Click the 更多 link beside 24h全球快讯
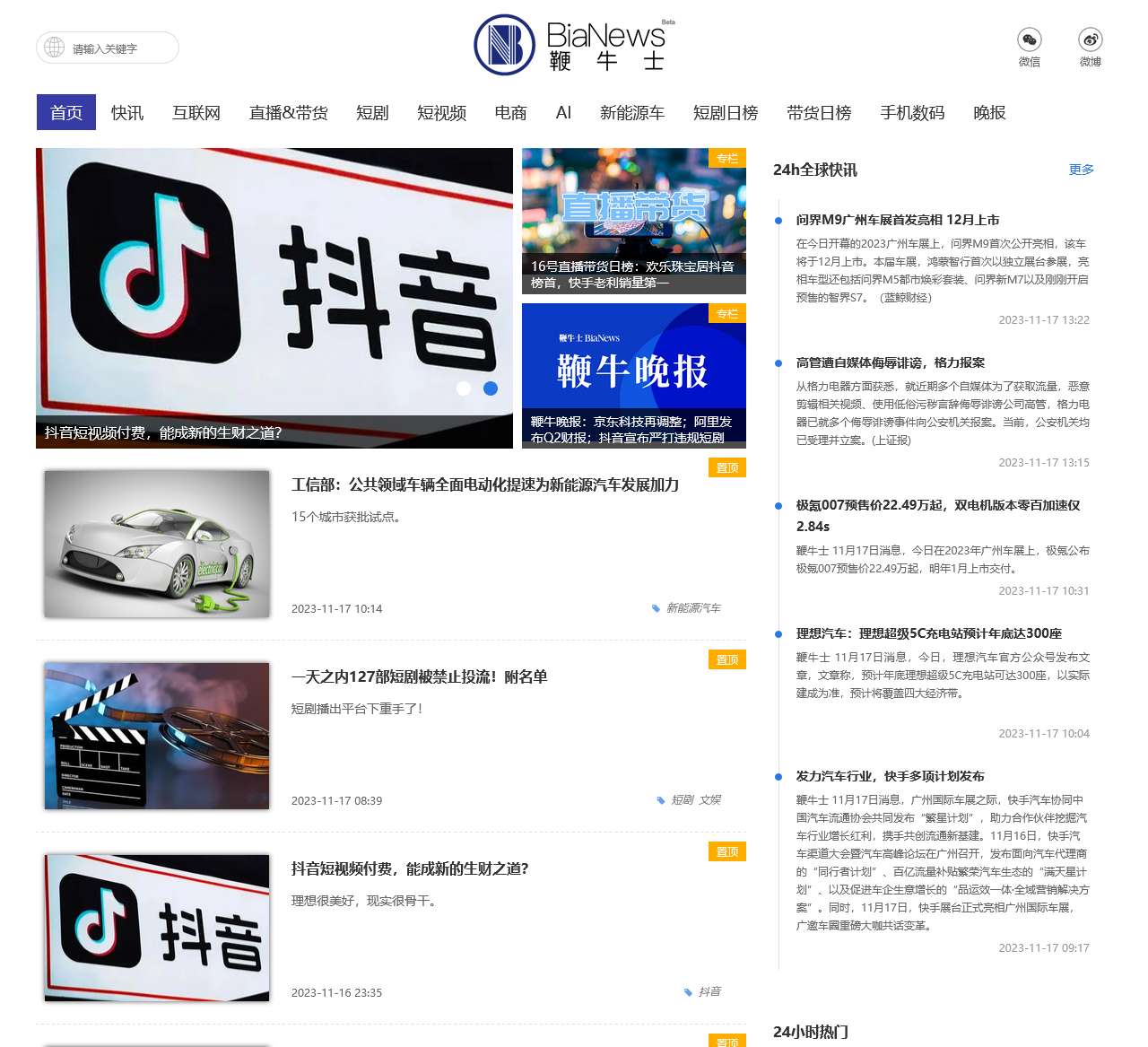 pyautogui.click(x=1080, y=169)
